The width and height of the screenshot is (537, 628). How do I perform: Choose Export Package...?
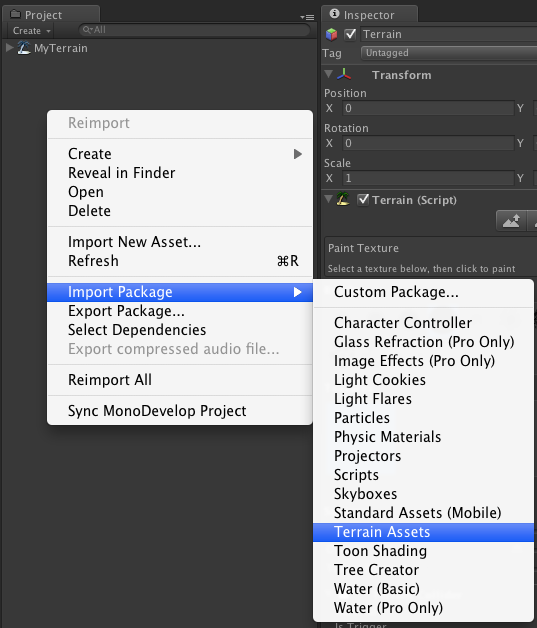pyautogui.click(x=180, y=311)
